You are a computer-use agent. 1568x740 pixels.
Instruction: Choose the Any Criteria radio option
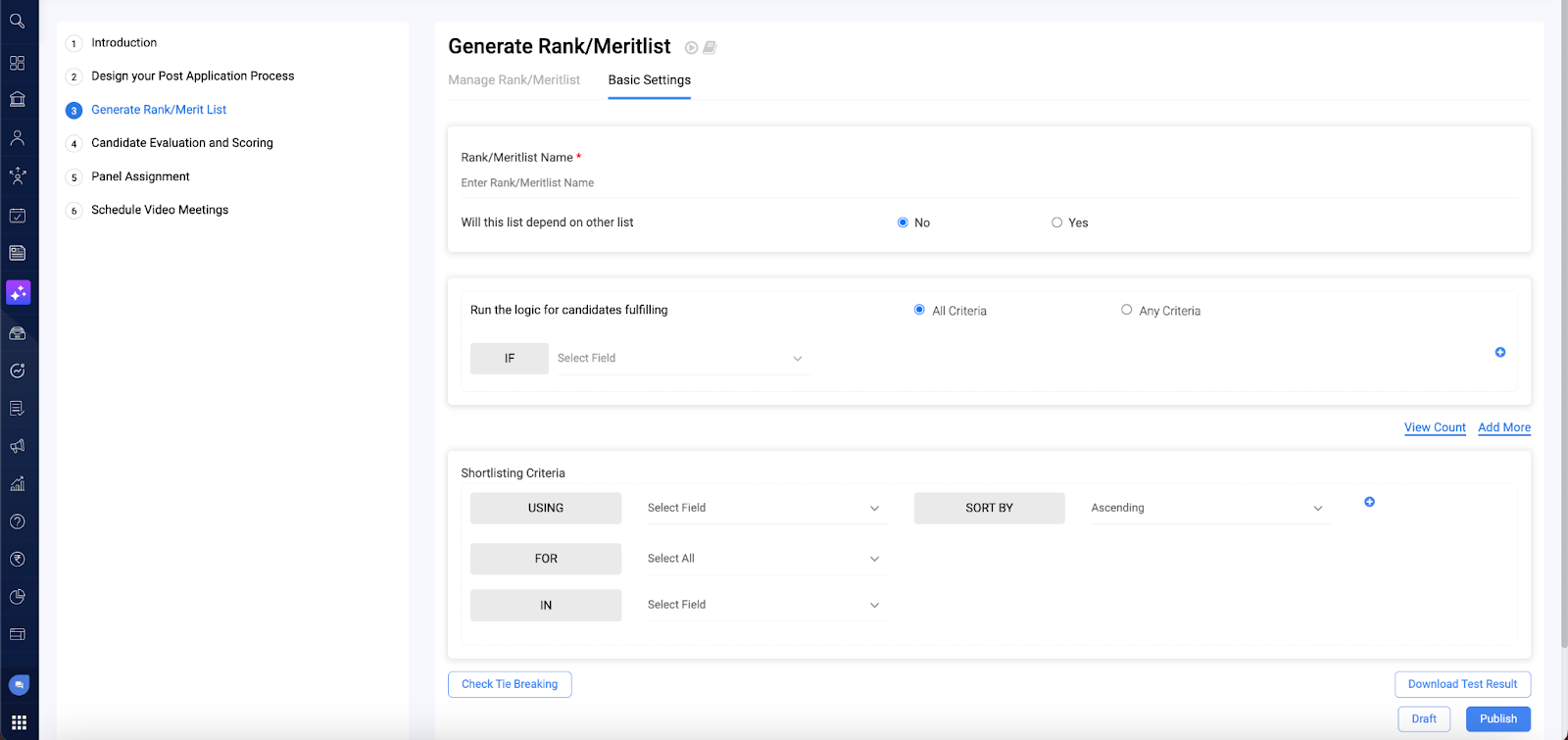tap(1126, 310)
